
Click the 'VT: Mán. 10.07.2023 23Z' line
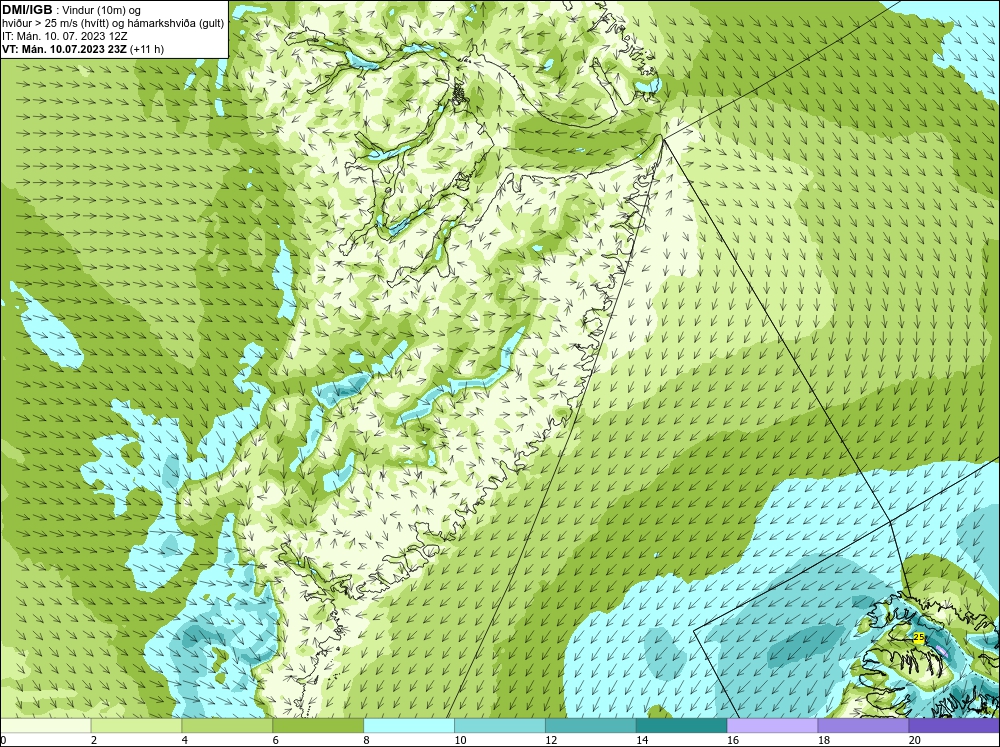(x=64, y=49)
